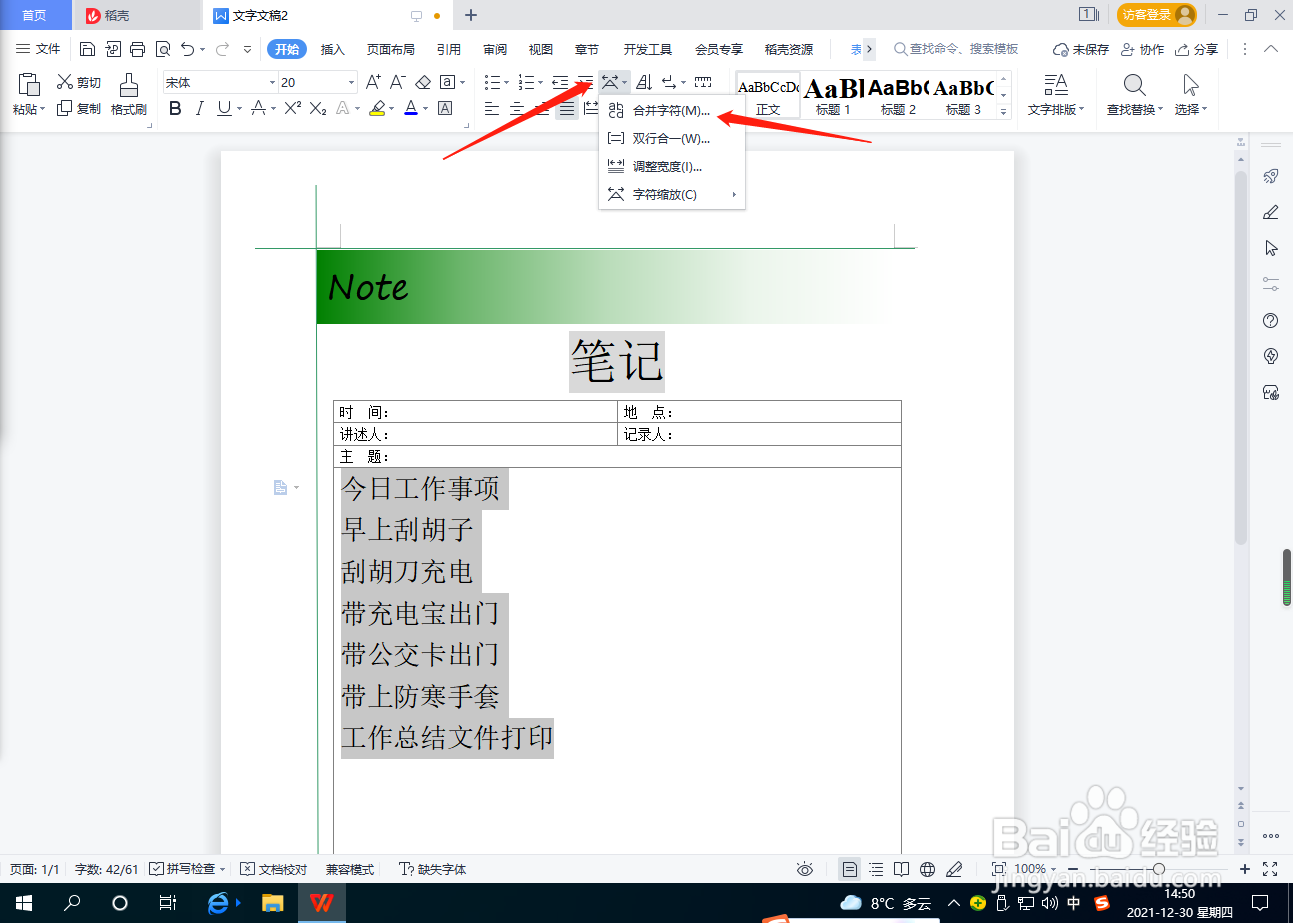The width and height of the screenshot is (1293, 923).
Task: Click the help question-mark icon in sidebar
Action: 1271,320
